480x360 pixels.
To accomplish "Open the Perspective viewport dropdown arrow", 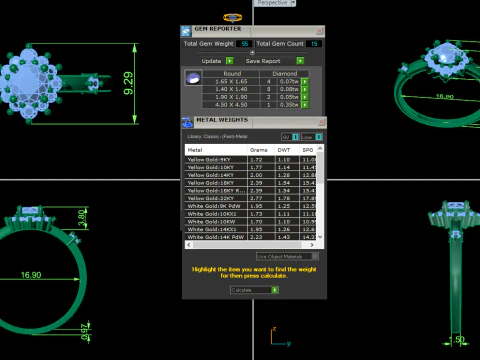I will 293,3.
